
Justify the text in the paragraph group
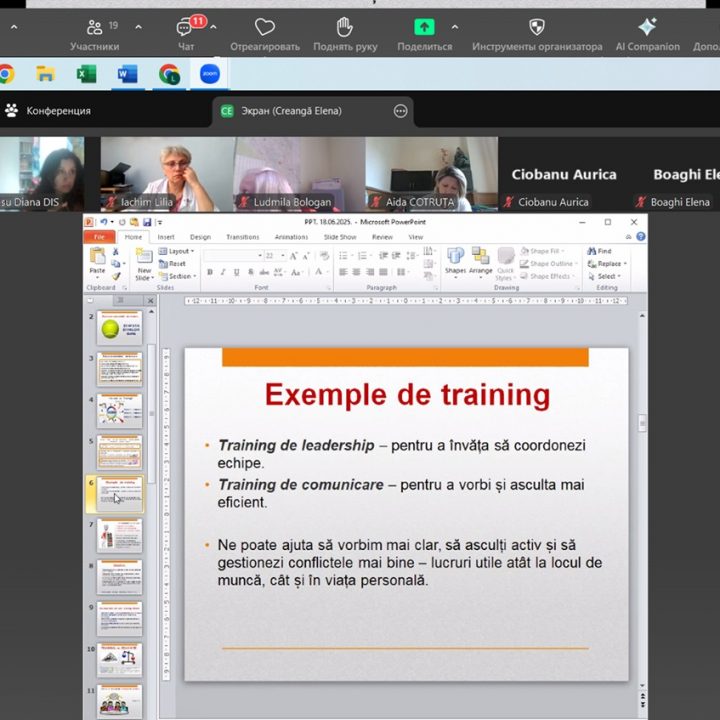coord(383,272)
